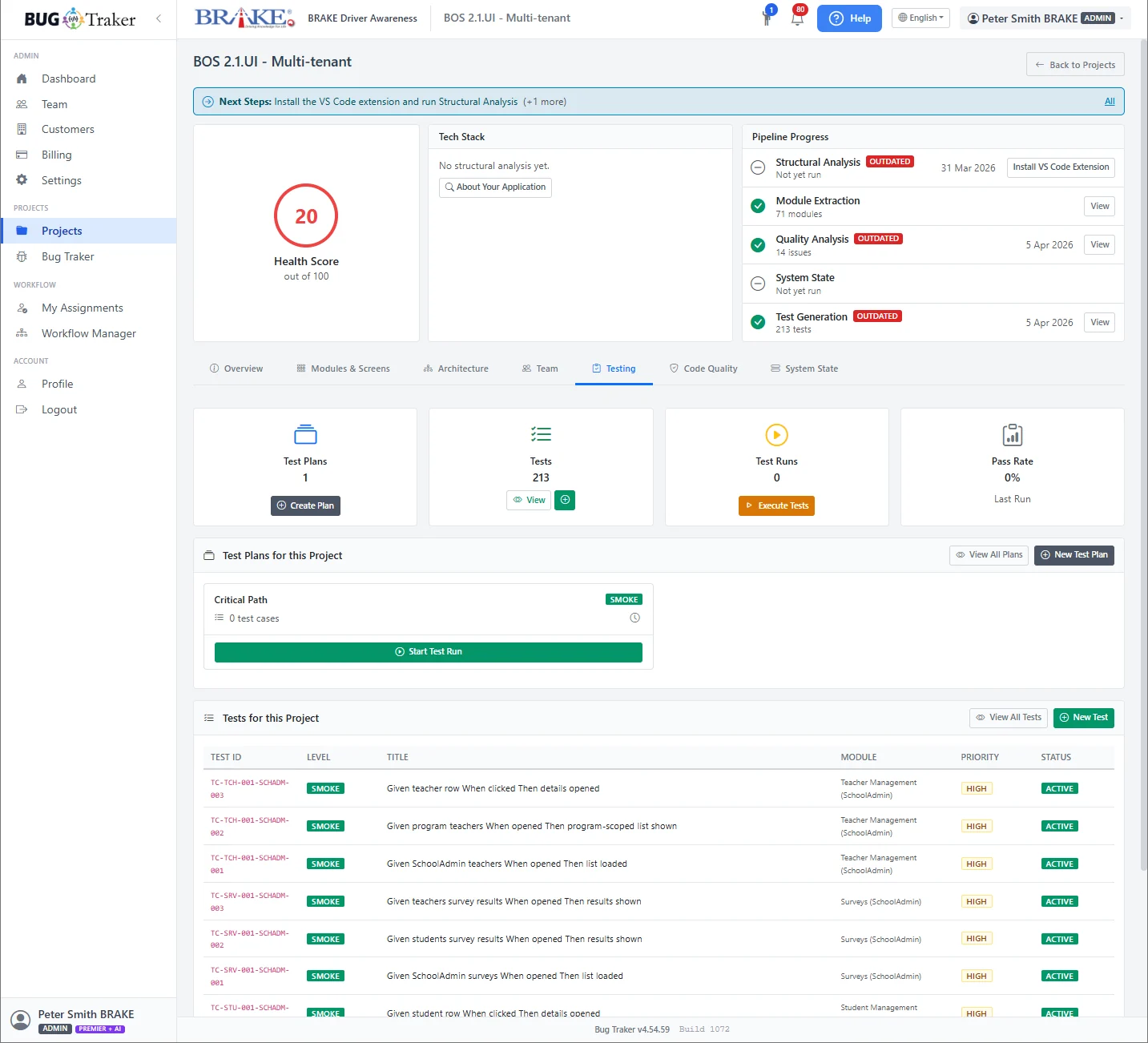1148x1043 pixels.
Task: Select the BRAKE Driver Awareness header text
Action: pyautogui.click(x=362, y=18)
